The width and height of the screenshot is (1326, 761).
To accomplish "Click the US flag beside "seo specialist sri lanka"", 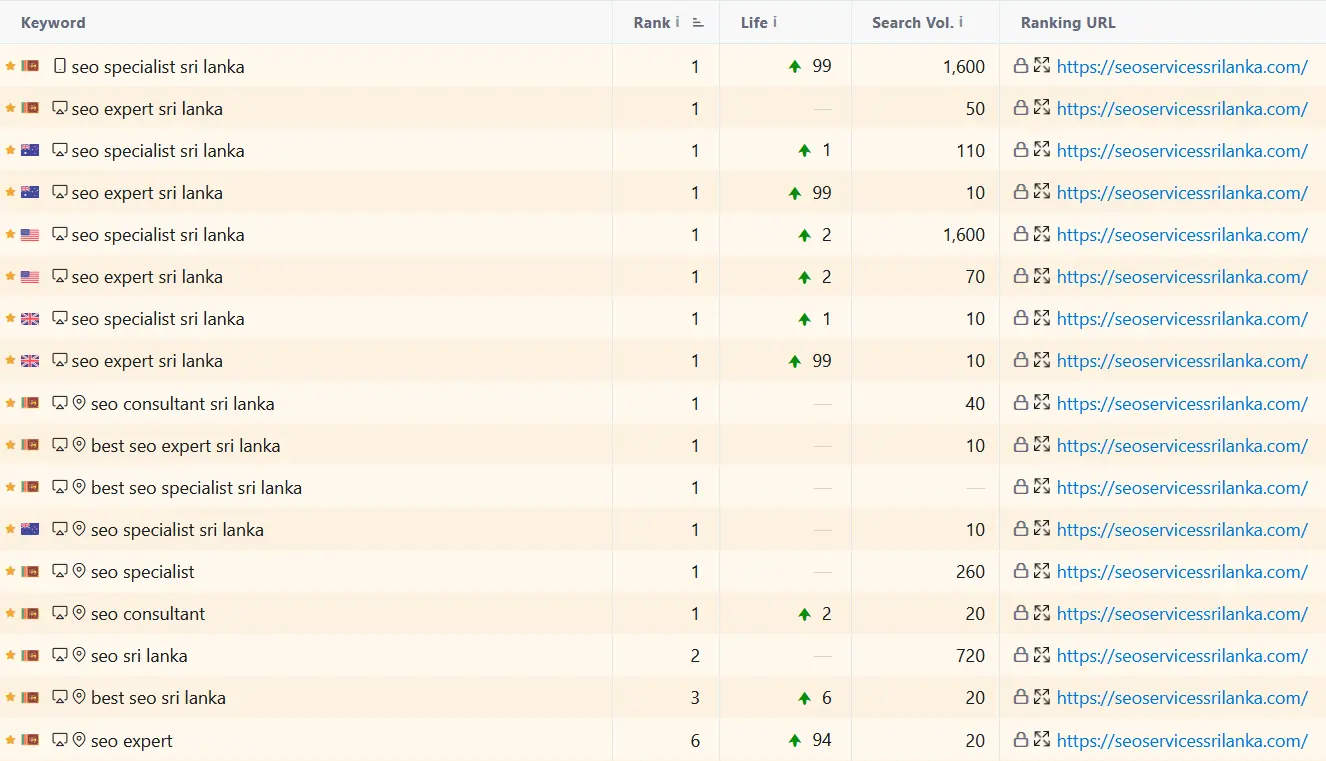I will (x=28, y=234).
